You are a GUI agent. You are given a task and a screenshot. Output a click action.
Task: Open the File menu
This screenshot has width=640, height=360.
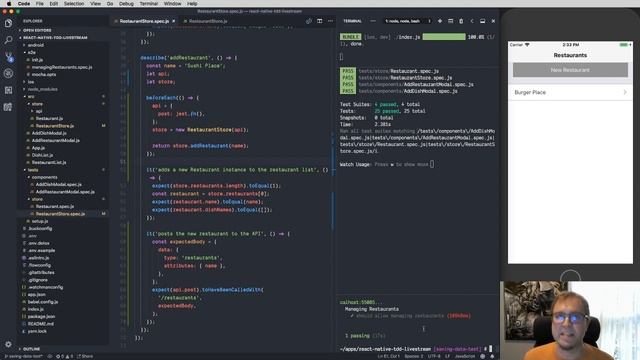click(x=40, y=3)
